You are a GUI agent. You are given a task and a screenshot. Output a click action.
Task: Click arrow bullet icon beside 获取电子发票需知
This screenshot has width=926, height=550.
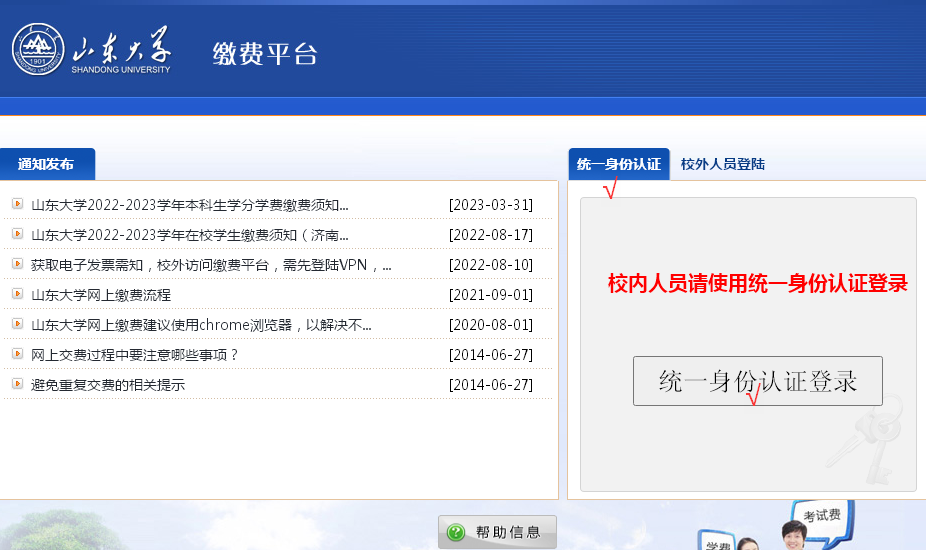click(18, 264)
